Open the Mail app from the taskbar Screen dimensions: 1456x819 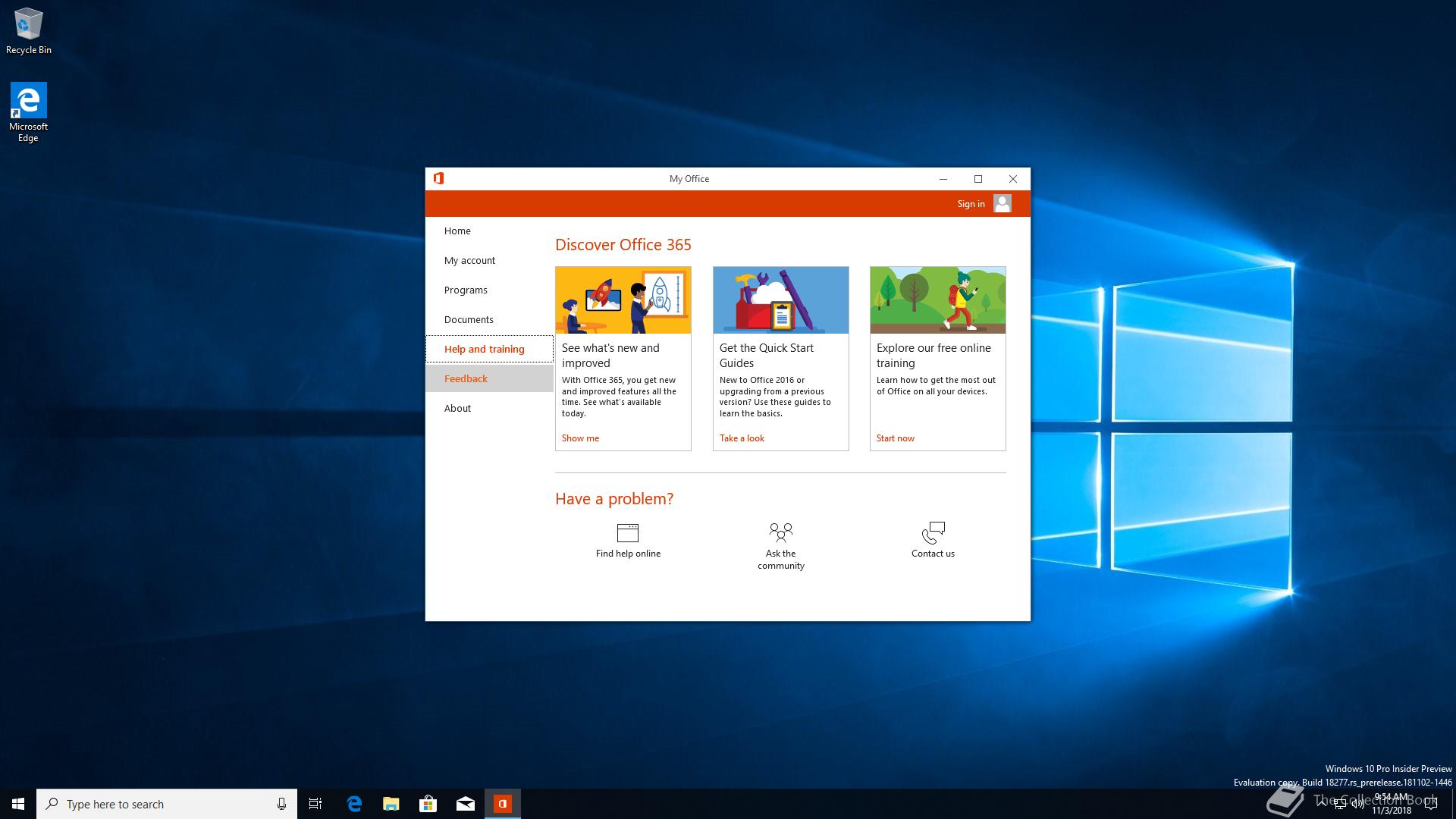pos(465,804)
